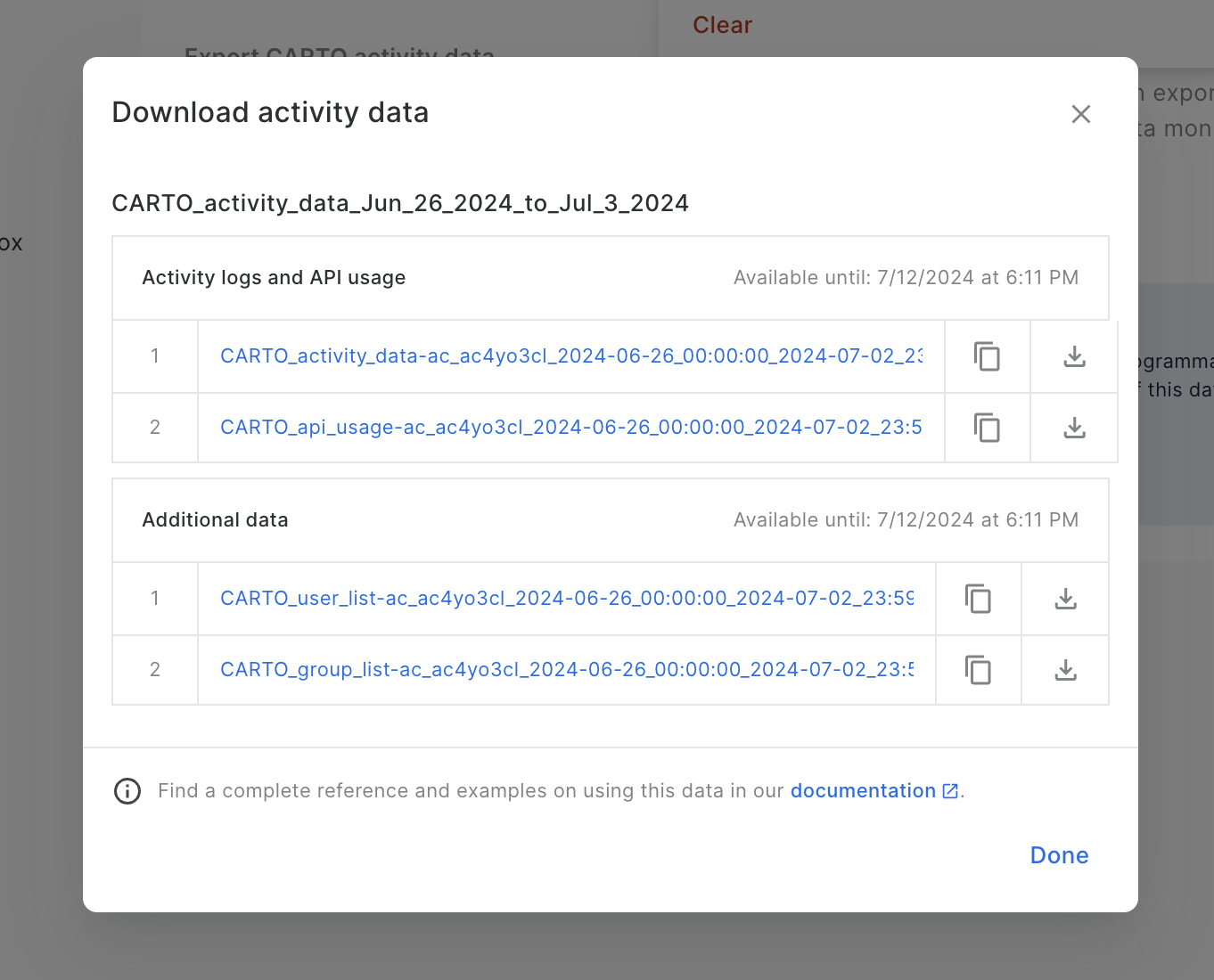Copy the CARTO_group_list file link
Screen dimensions: 1214x980
tap(978, 670)
